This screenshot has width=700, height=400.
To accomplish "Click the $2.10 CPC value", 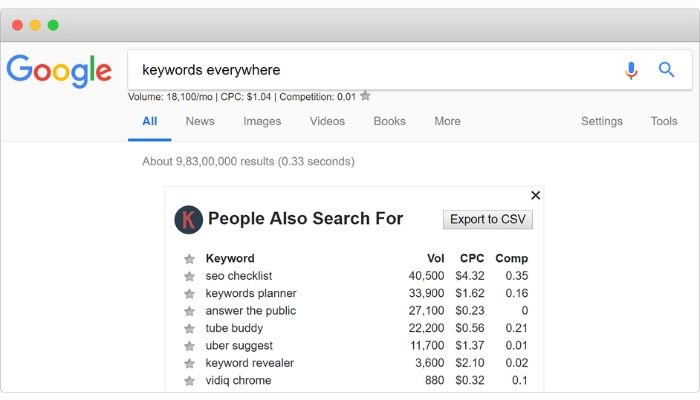I will 470,363.
